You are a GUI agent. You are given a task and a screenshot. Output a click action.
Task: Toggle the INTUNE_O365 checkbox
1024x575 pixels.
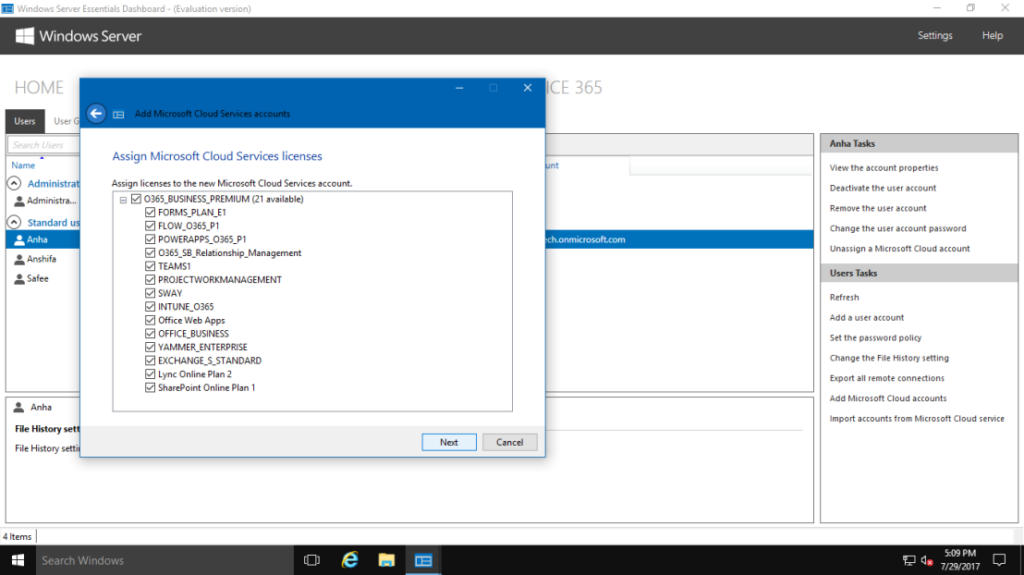(150, 306)
